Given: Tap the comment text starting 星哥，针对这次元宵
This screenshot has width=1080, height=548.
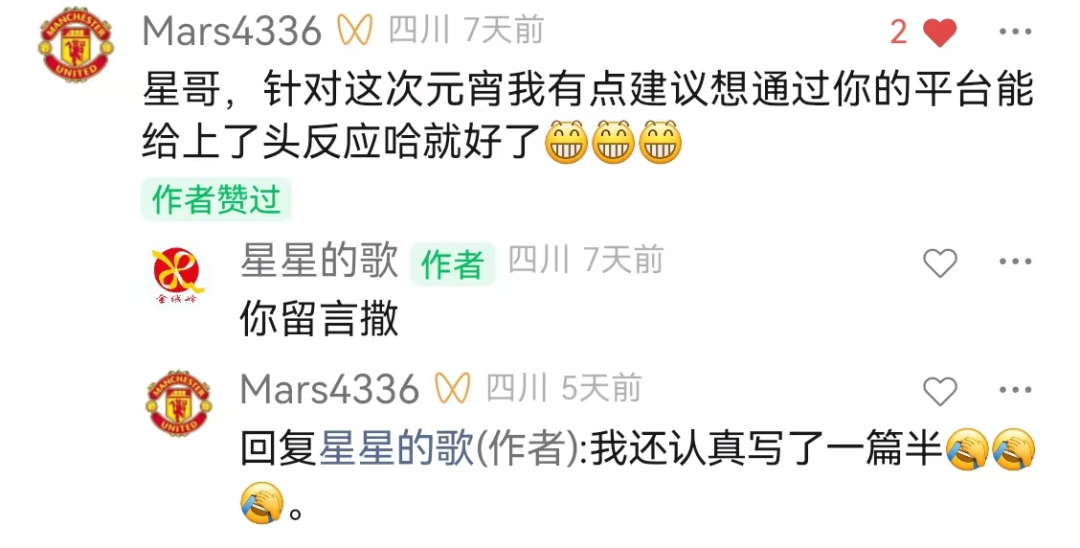Looking at the screenshot, I should [x=588, y=116].
